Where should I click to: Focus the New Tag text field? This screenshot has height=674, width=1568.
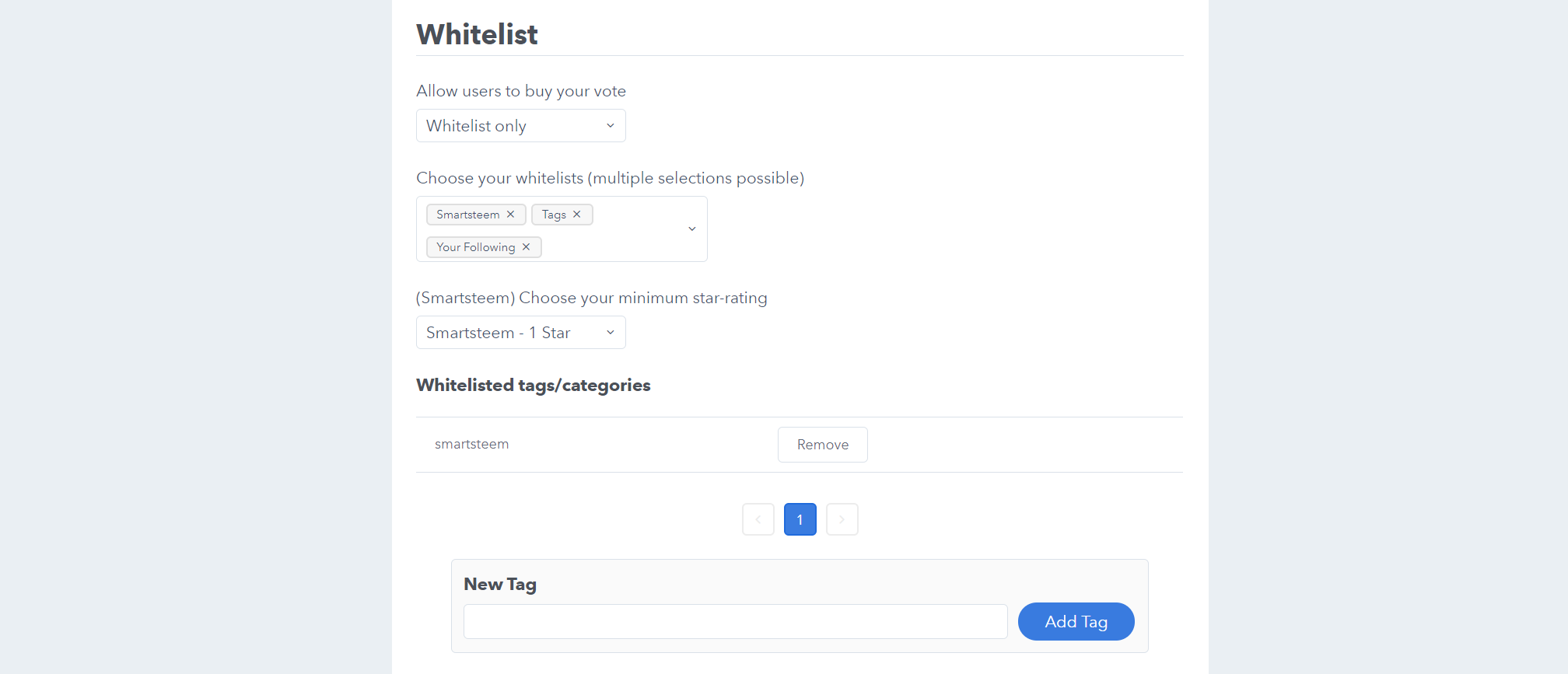(x=736, y=622)
